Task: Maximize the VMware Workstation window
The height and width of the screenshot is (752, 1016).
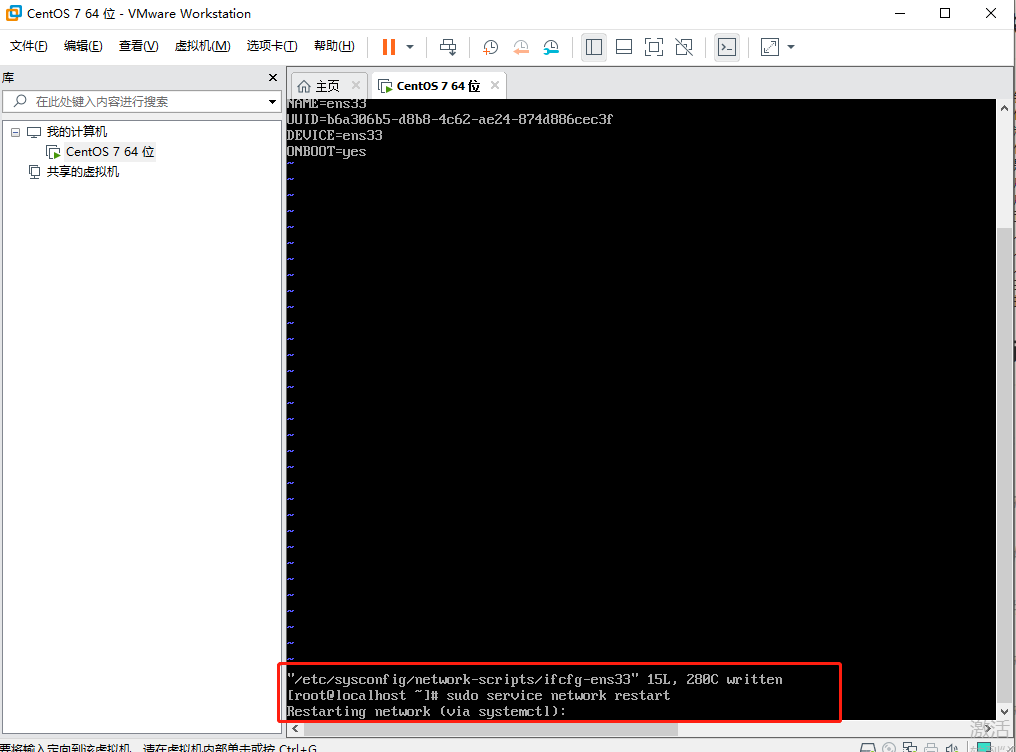Action: click(945, 14)
